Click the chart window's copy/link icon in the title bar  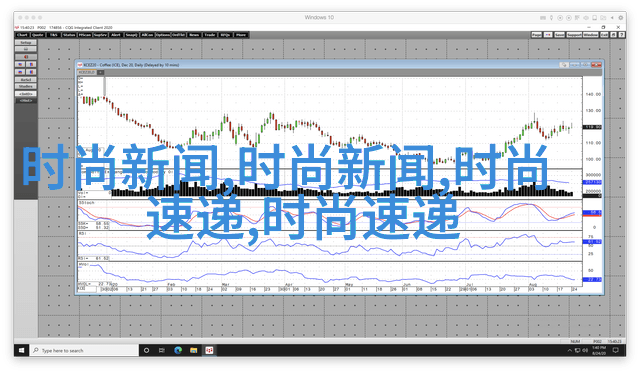pos(564,65)
